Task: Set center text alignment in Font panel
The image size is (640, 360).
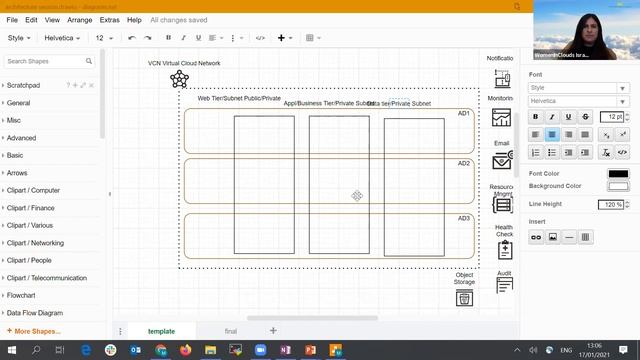Action: pyautogui.click(x=552, y=134)
